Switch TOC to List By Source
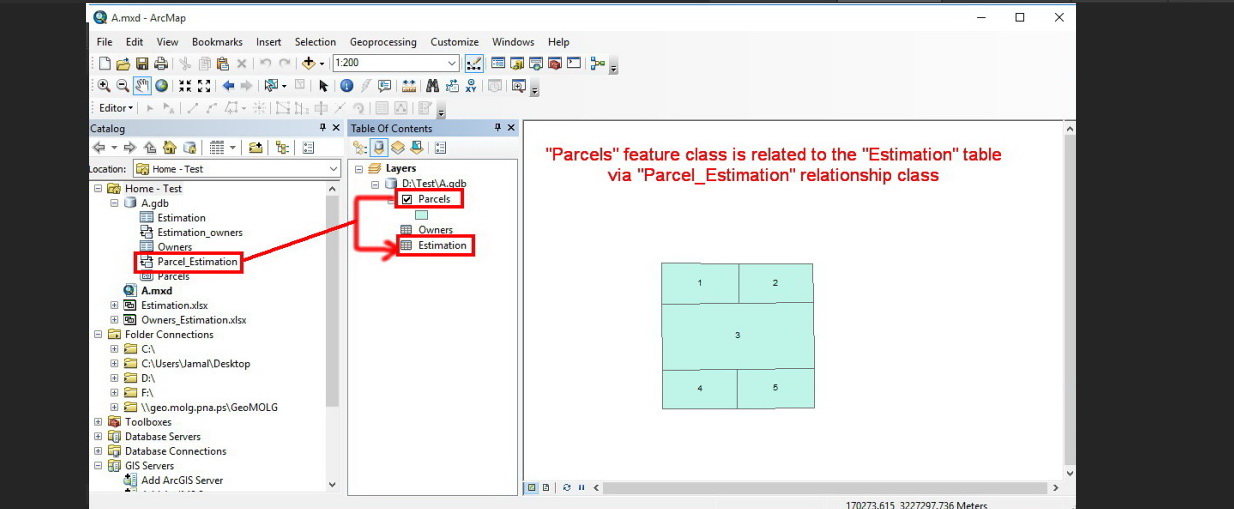The height and width of the screenshot is (509, 1234). (x=380, y=147)
